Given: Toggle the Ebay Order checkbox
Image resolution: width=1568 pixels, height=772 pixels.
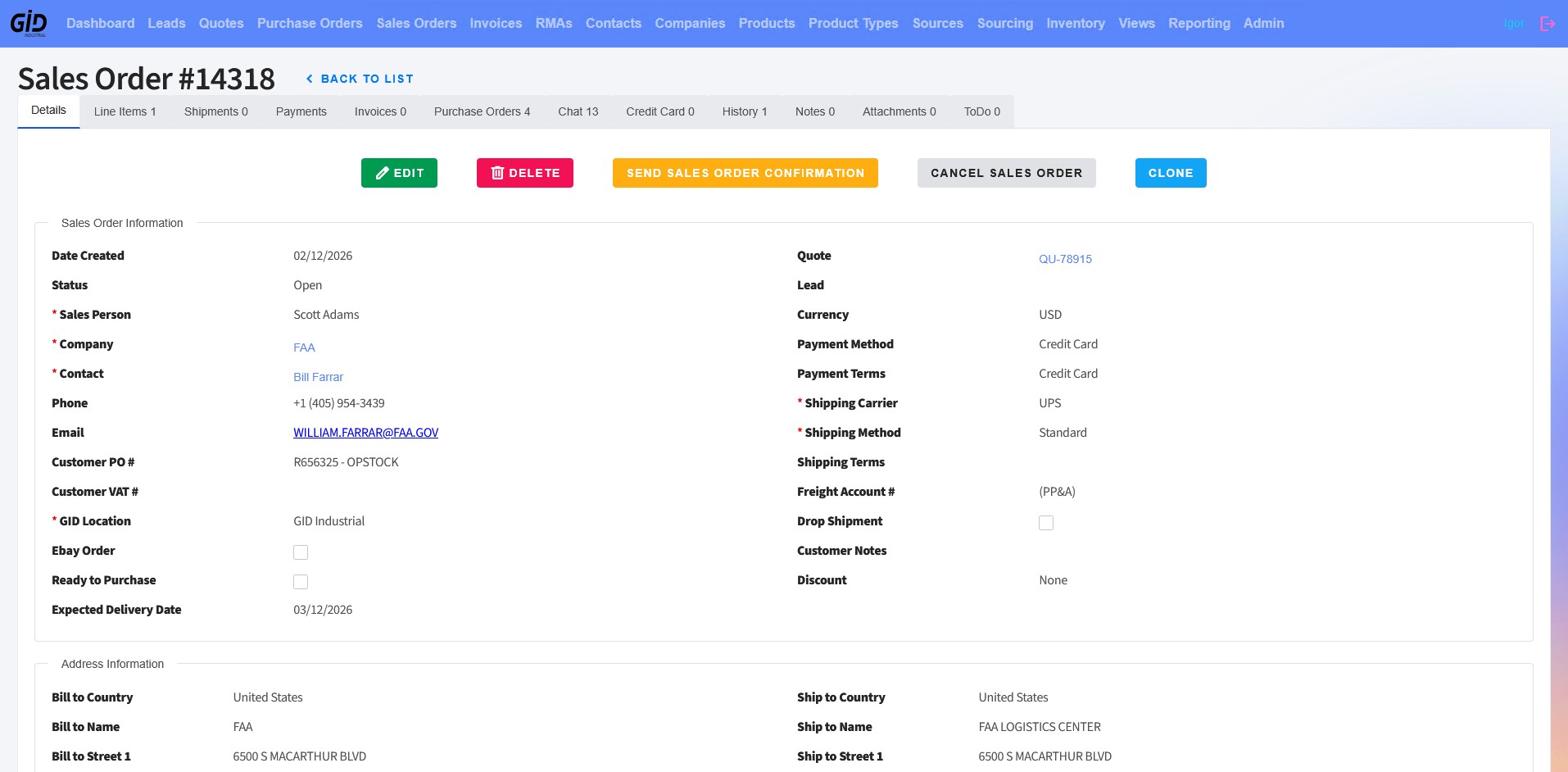Looking at the screenshot, I should (301, 552).
